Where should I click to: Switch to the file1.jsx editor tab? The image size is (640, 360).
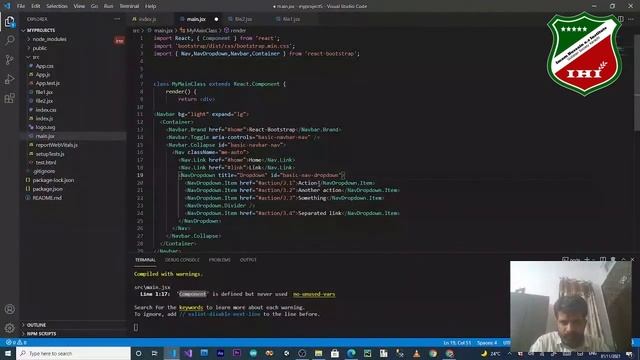point(291,19)
